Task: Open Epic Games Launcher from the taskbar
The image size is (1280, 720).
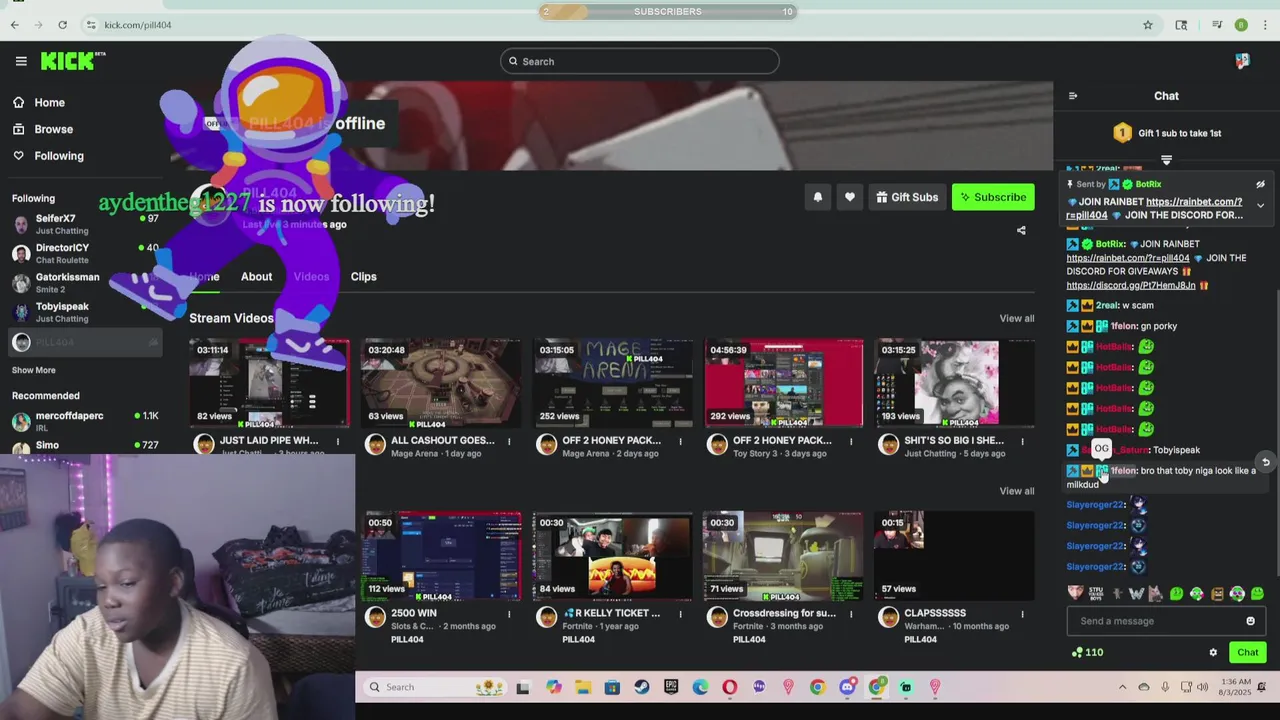Action: pyautogui.click(x=671, y=687)
